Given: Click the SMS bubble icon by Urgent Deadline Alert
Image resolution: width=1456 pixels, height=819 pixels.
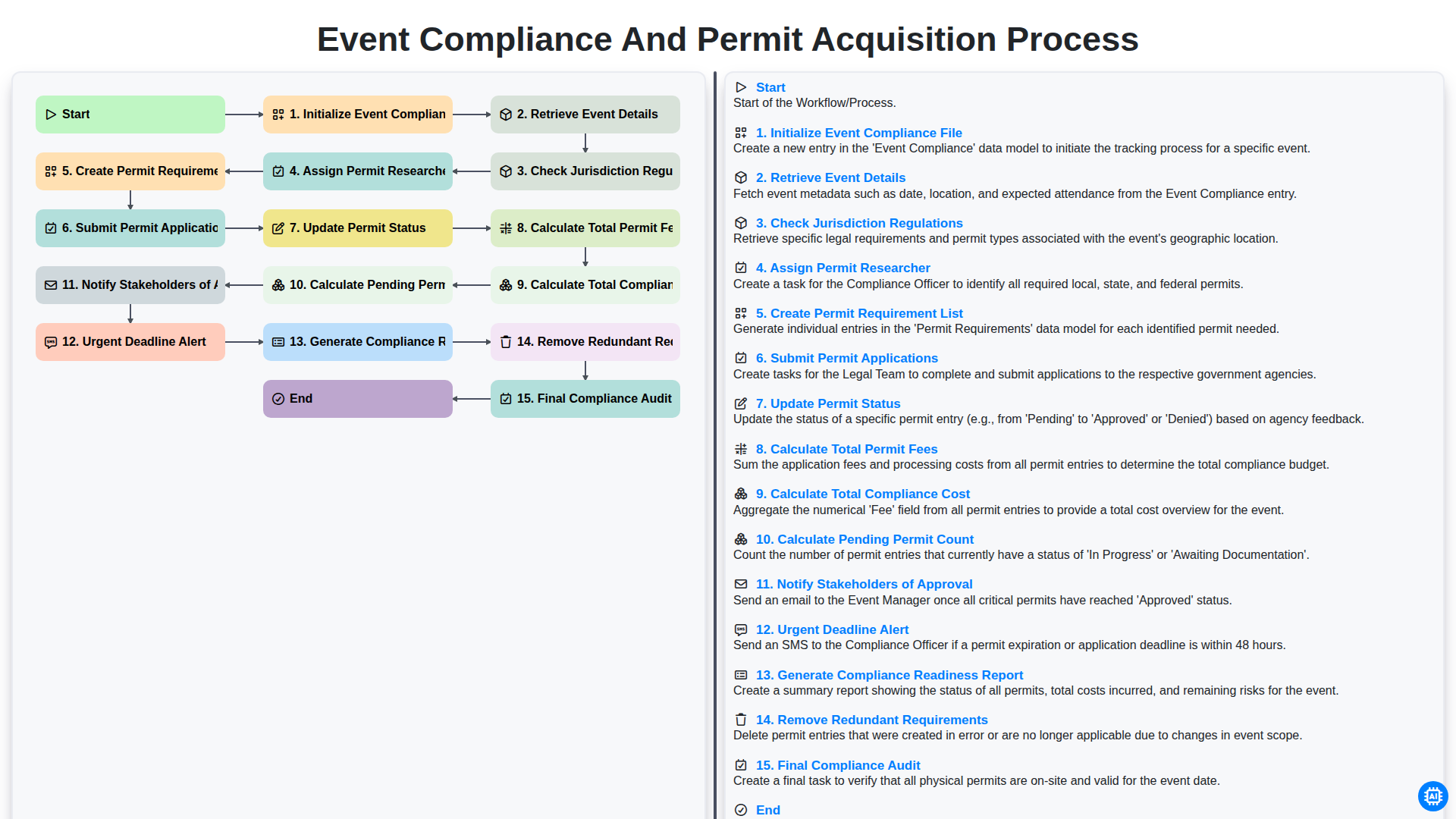Looking at the screenshot, I should click(x=741, y=629).
